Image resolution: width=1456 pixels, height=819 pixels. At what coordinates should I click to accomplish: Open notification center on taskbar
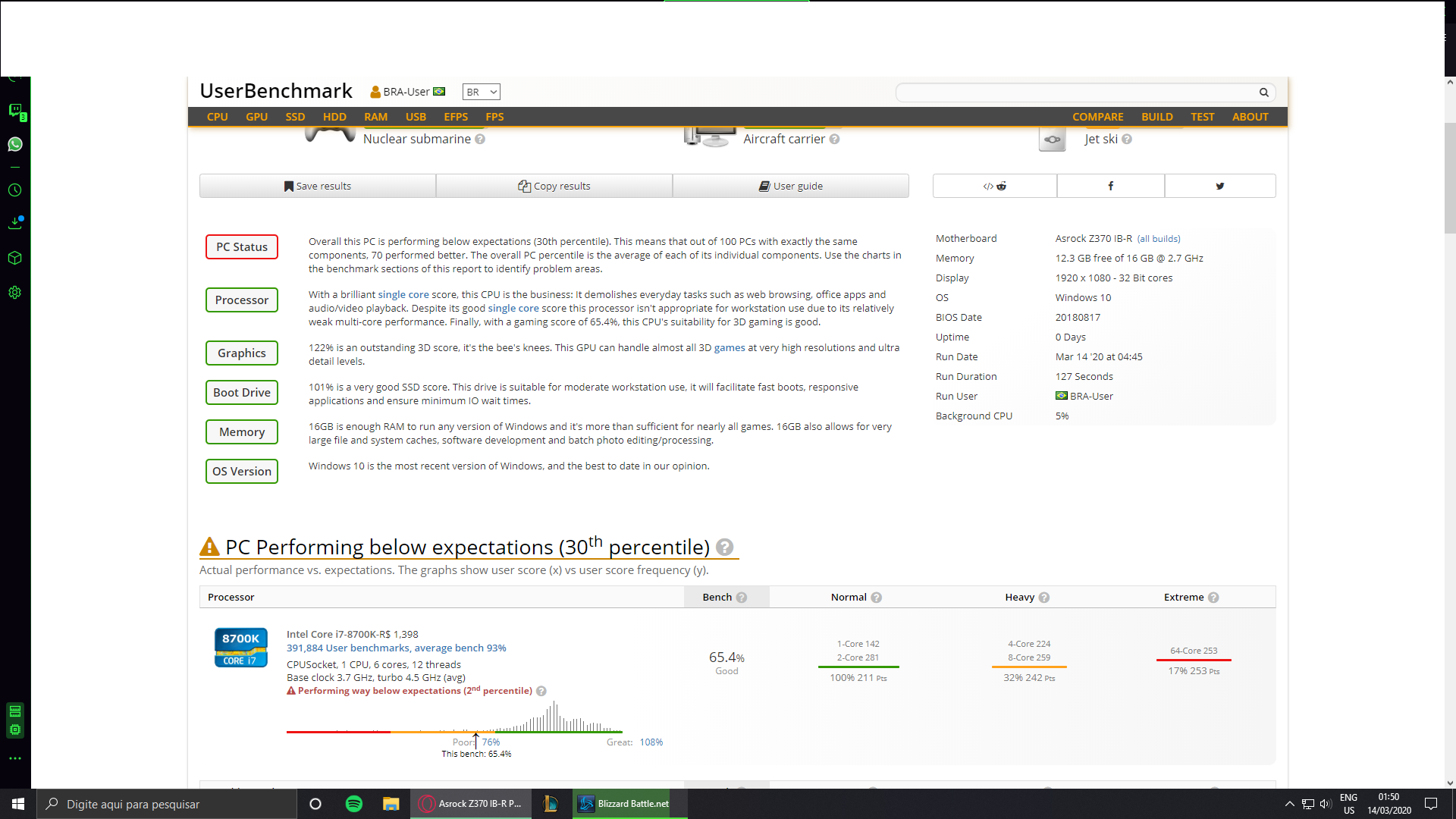click(1431, 804)
